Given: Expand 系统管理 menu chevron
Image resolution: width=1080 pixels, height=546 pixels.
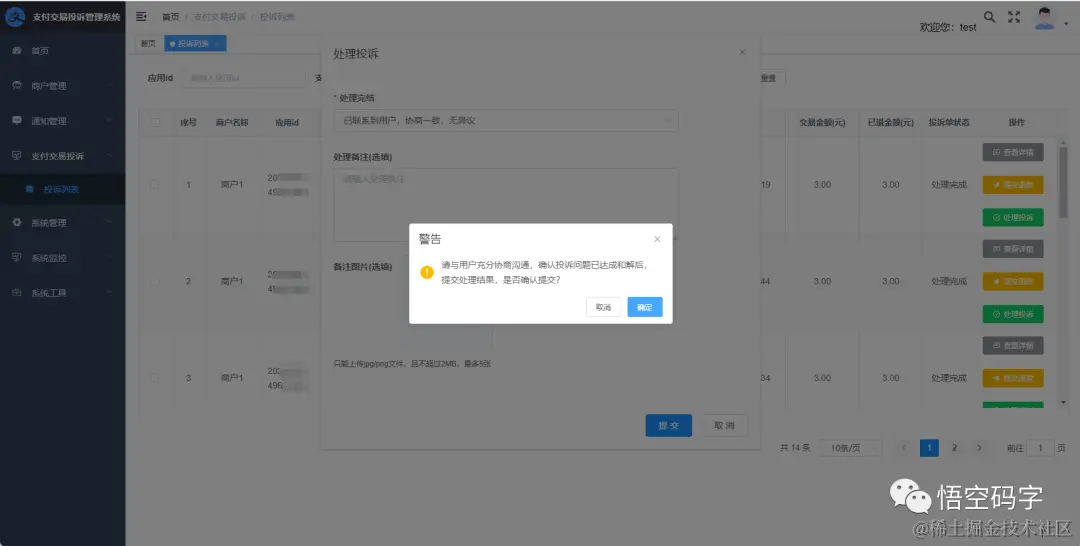Looking at the screenshot, I should click(110, 222).
